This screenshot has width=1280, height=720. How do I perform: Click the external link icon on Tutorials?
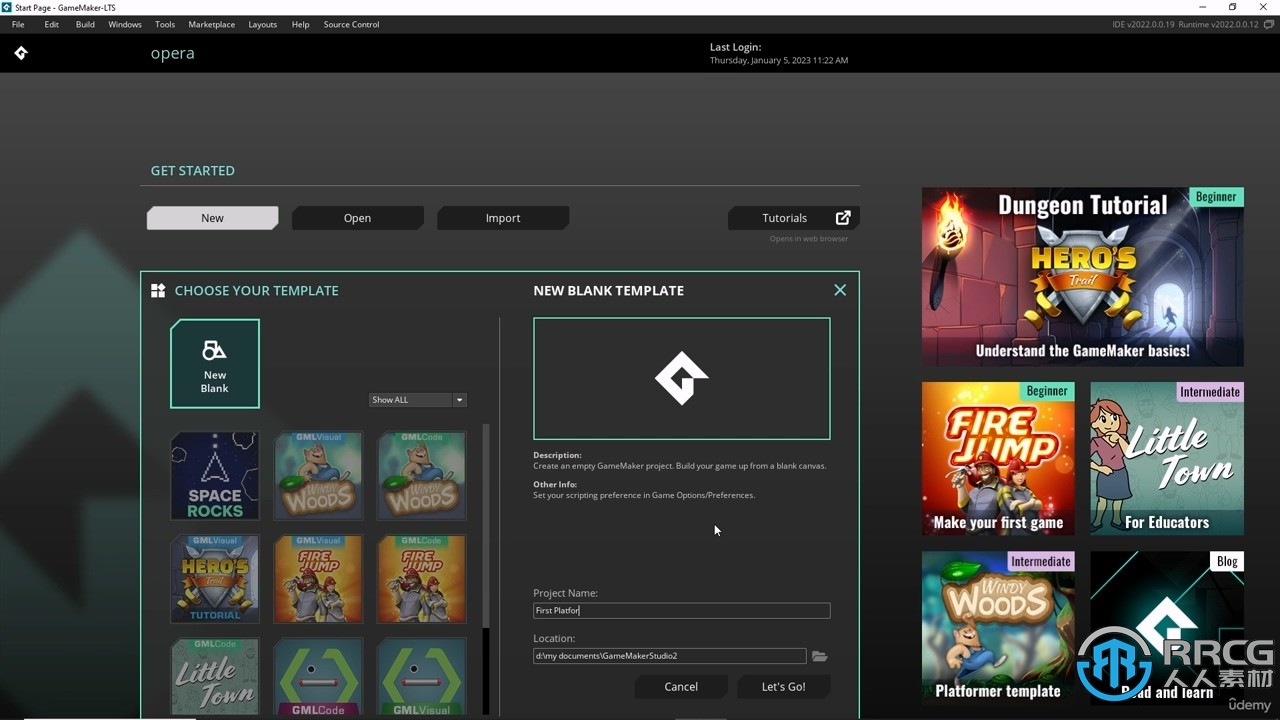click(x=843, y=218)
